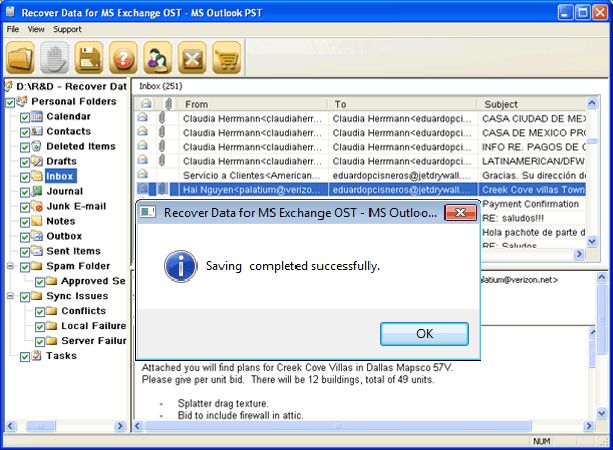Close the saving completed dialog
This screenshot has height=450, width=613.
click(459, 213)
